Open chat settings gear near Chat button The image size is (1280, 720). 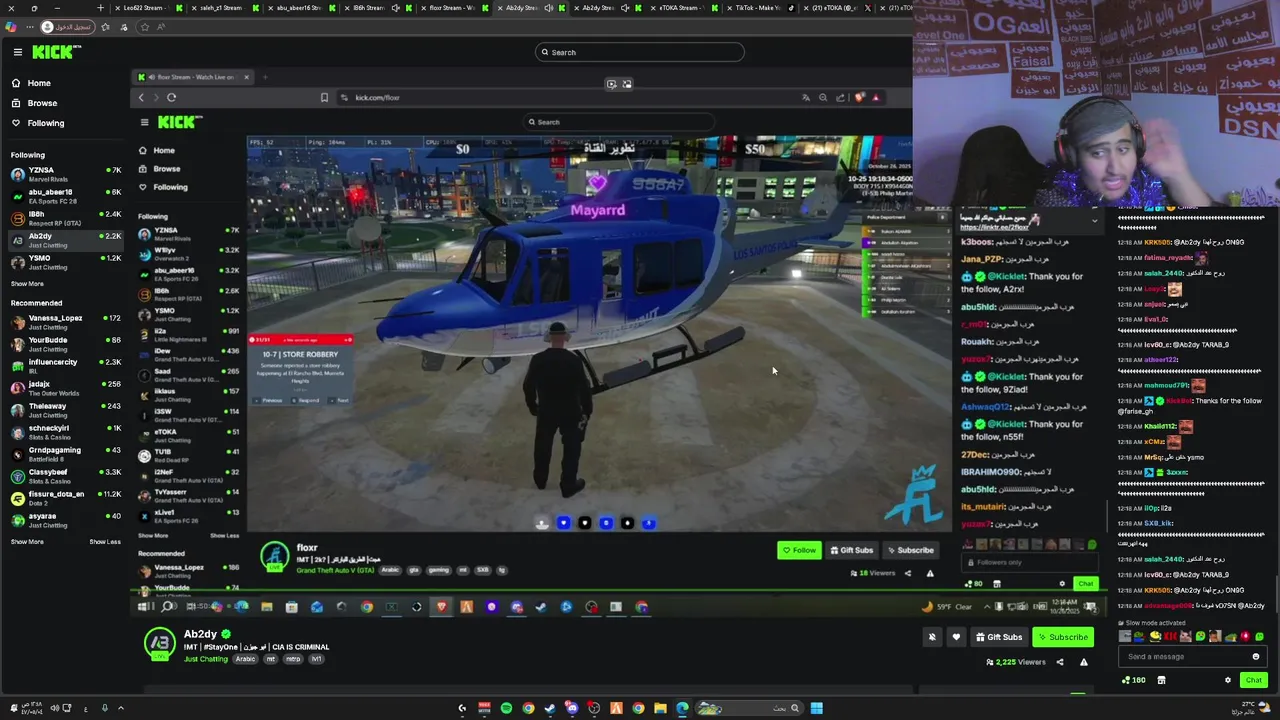(1228, 680)
